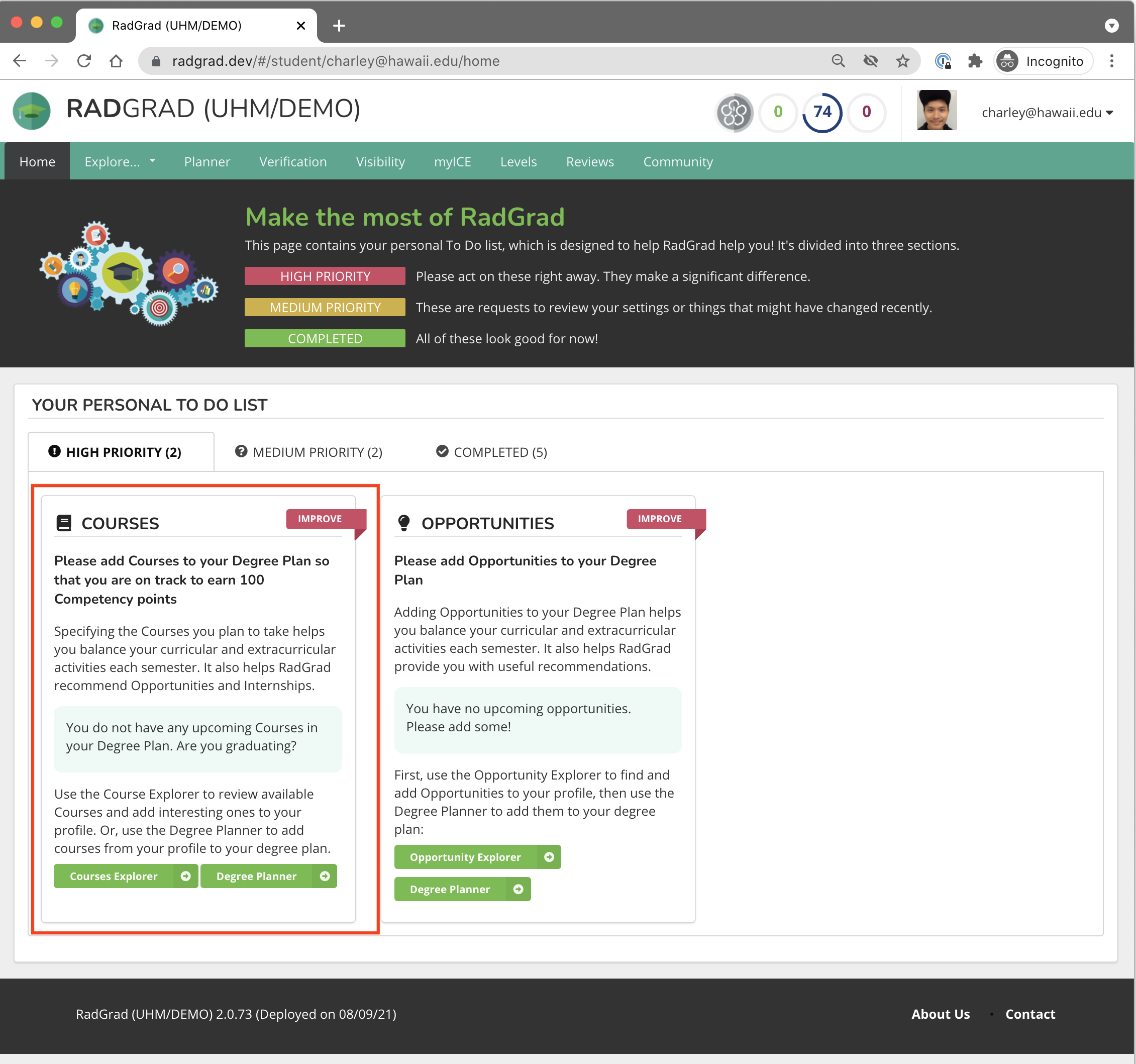Open the charley@hawaii.edu account dropdown
Viewport: 1136px width, 1064px height.
1047,113
